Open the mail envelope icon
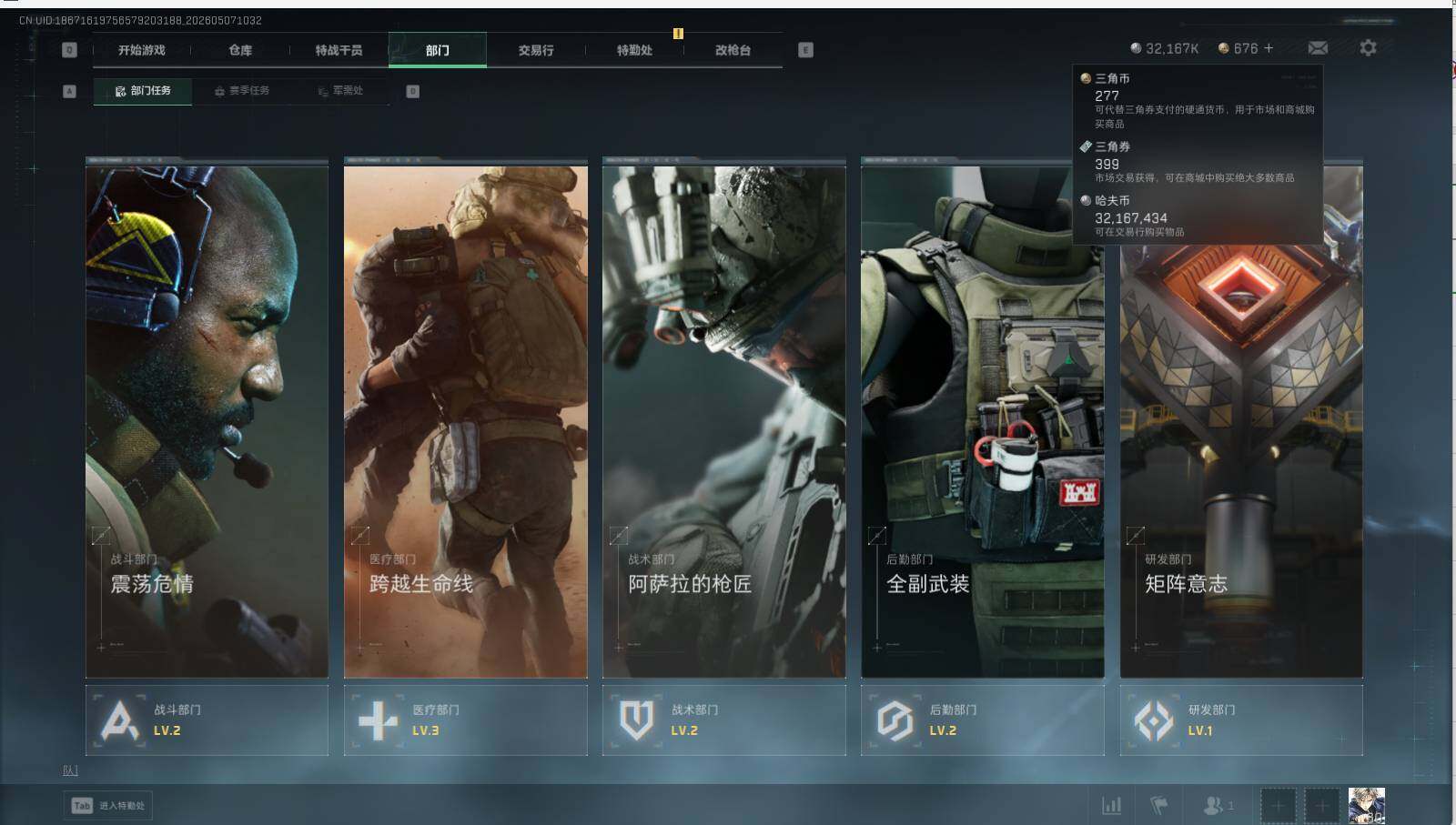The image size is (1456, 825). pyautogui.click(x=1318, y=48)
